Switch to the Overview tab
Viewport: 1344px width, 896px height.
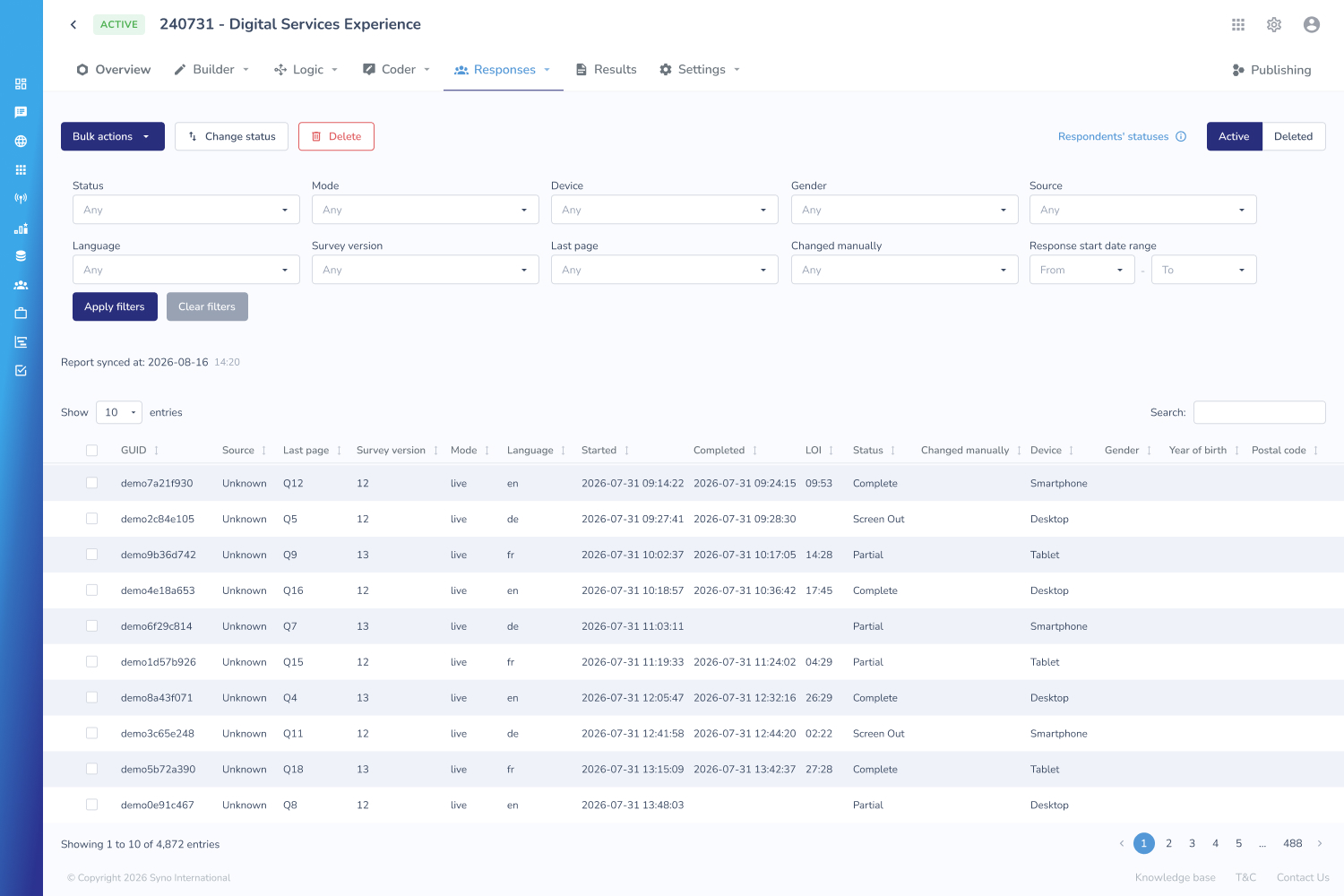[114, 70]
